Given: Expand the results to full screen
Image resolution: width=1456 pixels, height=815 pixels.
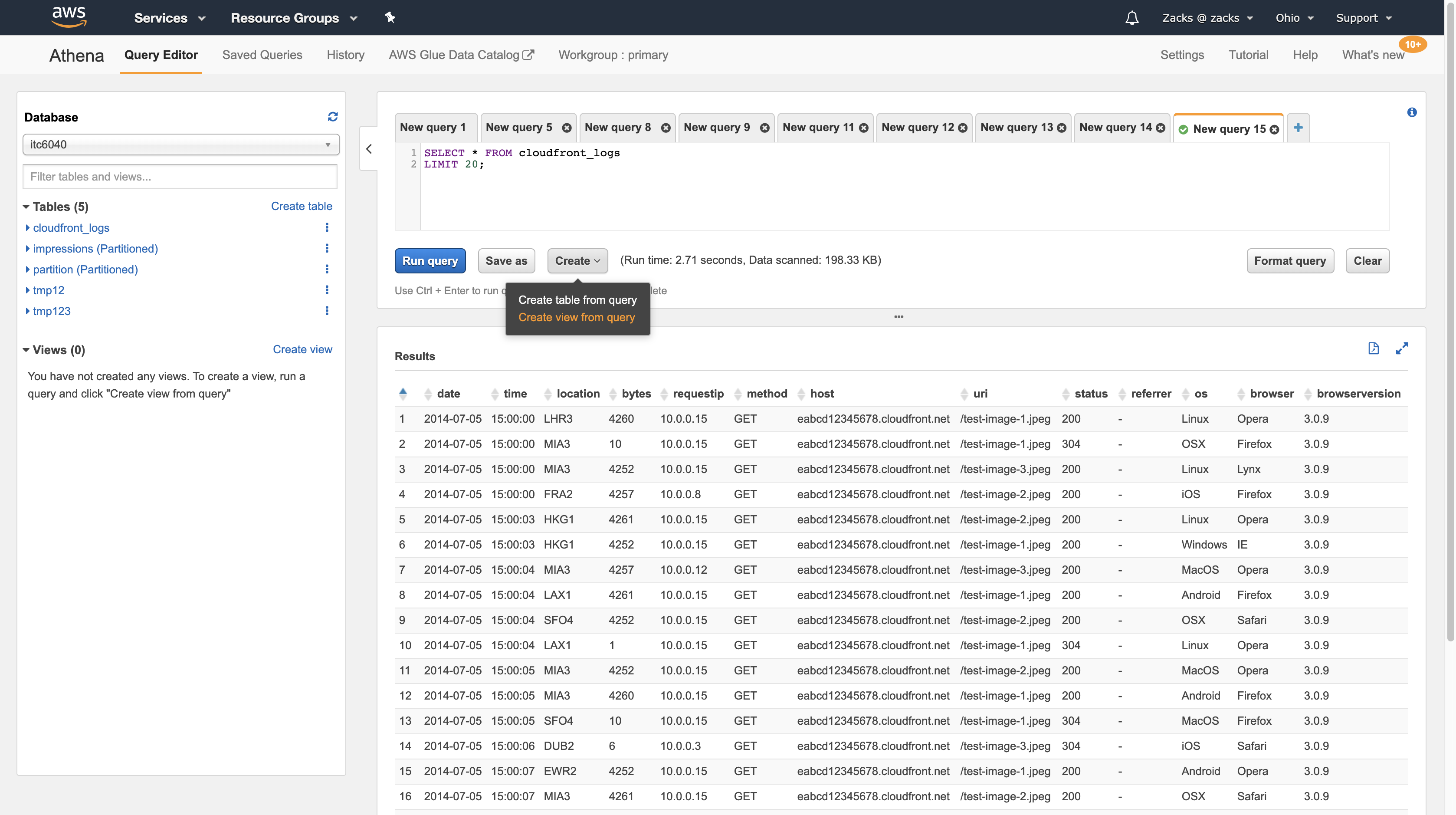Looking at the screenshot, I should [x=1402, y=348].
